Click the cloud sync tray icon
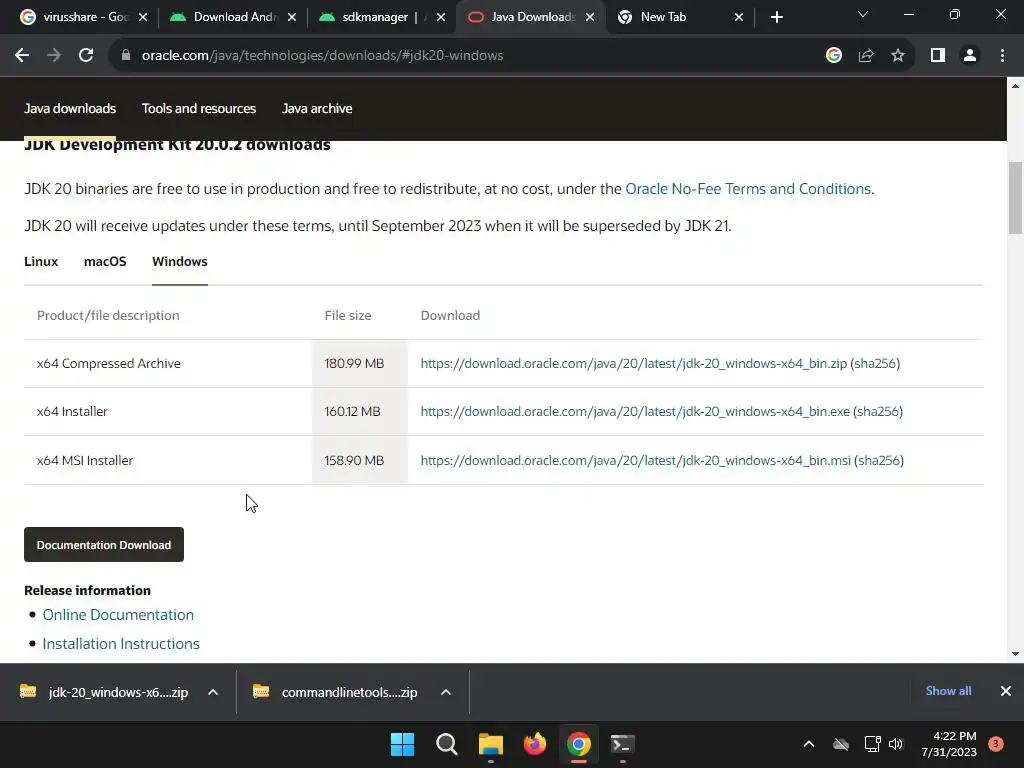The image size is (1024, 768). (x=841, y=744)
